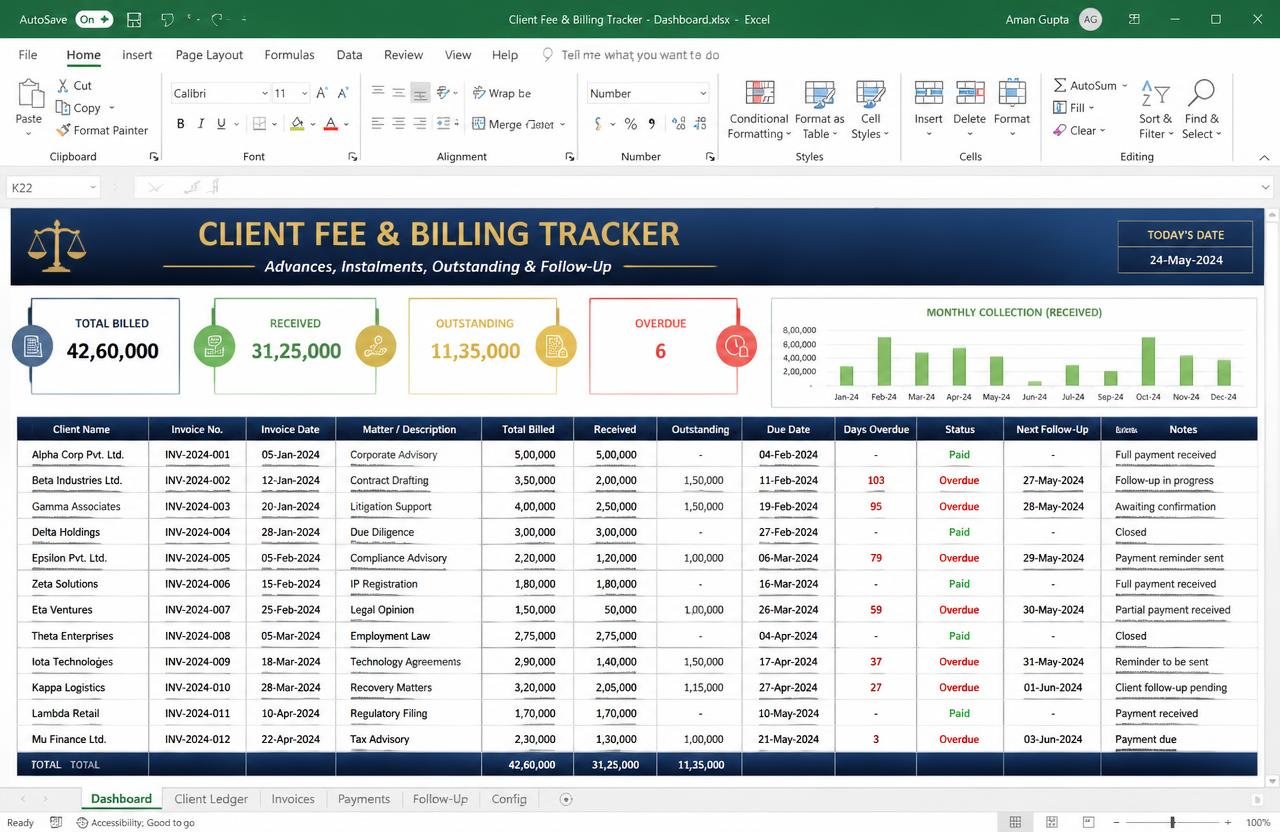This screenshot has width=1280, height=832.
Task: Turn off the AutoSave switch
Action: [95, 19]
